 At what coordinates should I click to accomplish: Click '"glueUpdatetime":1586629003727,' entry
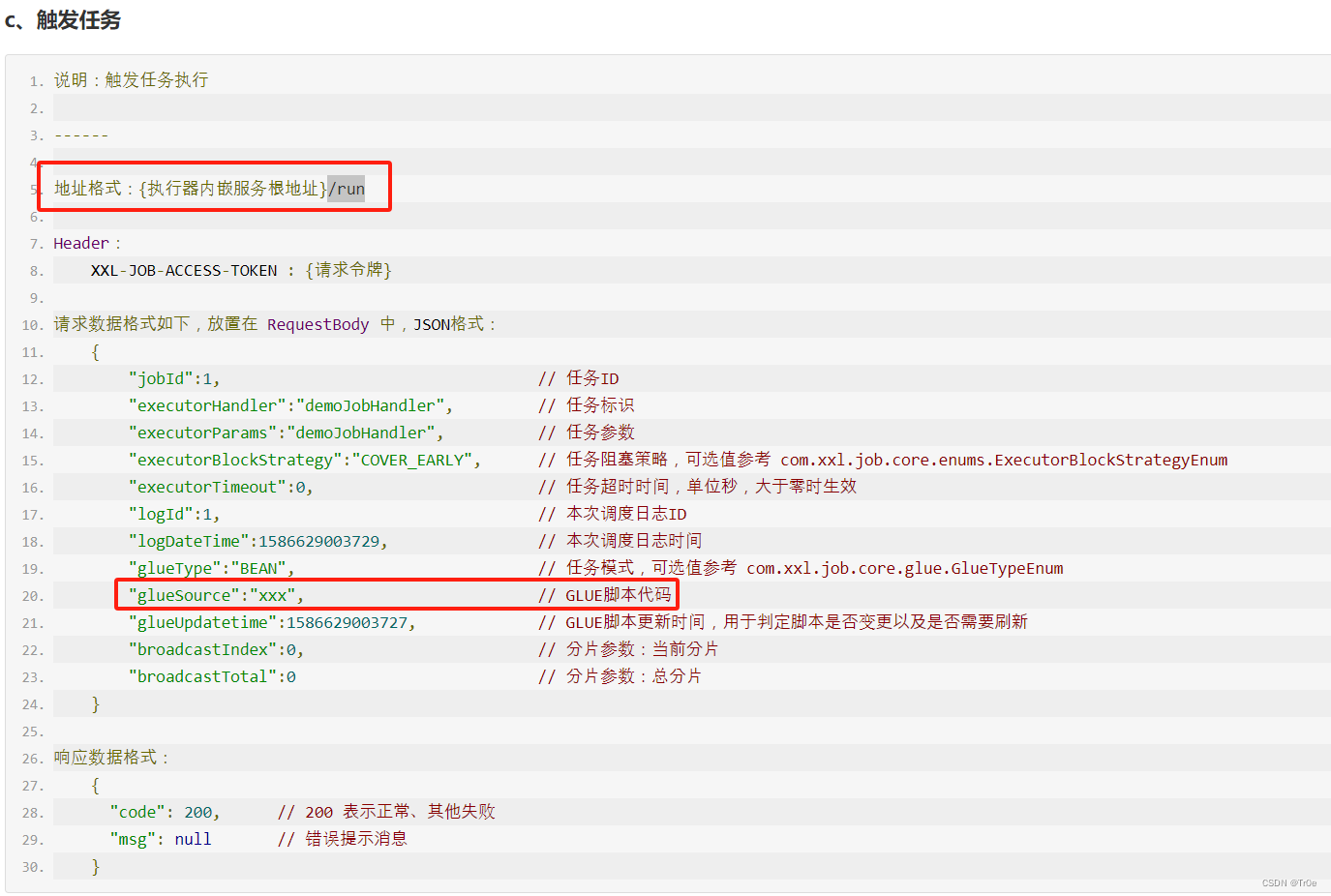point(272,623)
